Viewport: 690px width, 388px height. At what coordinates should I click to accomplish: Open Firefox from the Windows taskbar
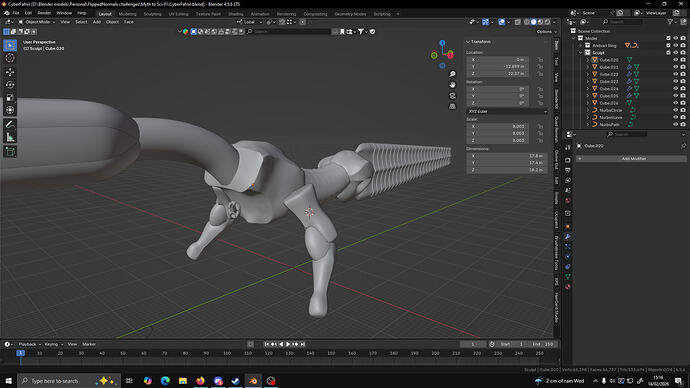pyautogui.click(x=200, y=381)
